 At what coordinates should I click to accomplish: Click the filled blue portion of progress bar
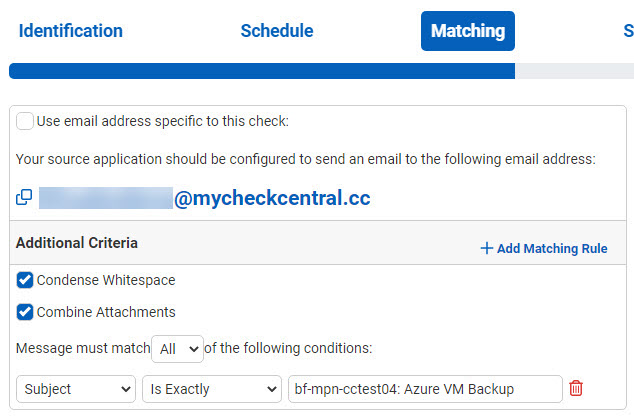[260, 71]
